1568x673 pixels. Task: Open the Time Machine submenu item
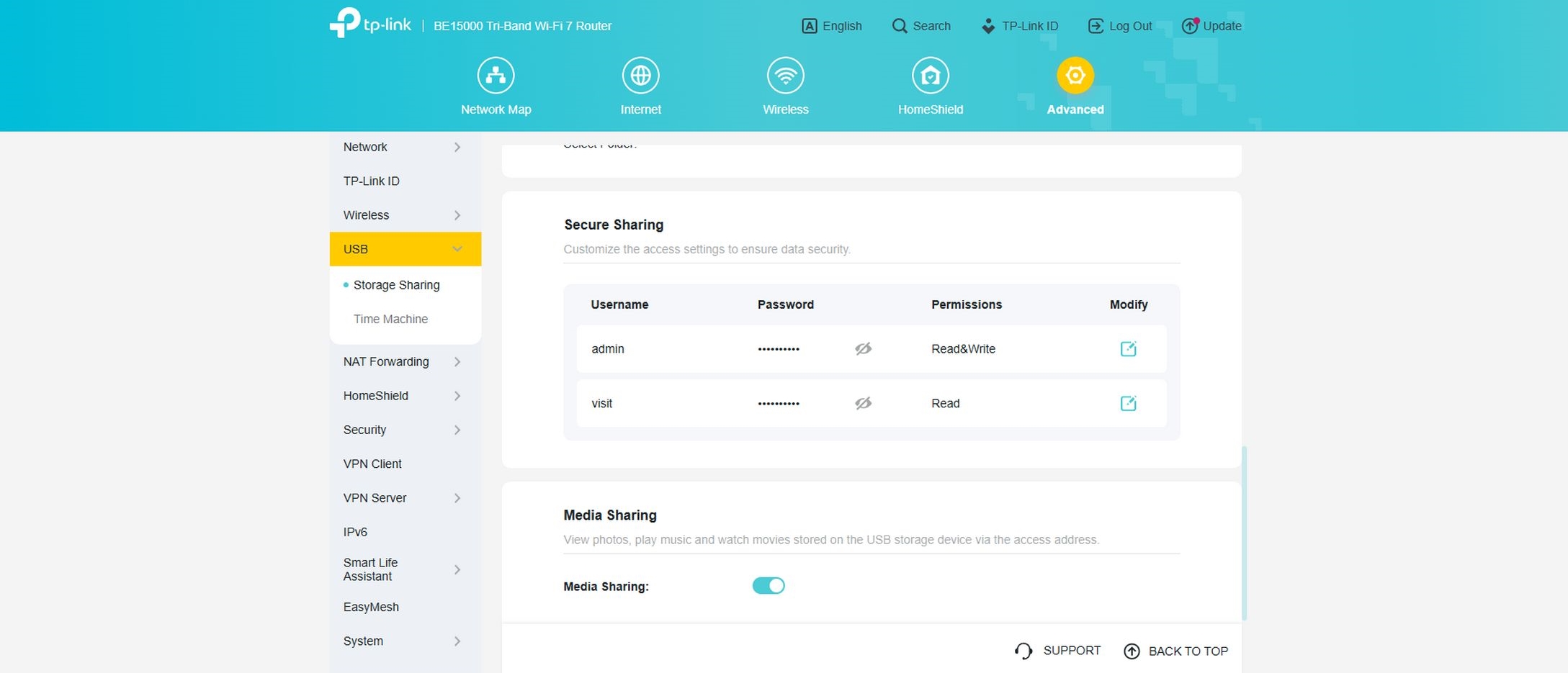point(390,319)
